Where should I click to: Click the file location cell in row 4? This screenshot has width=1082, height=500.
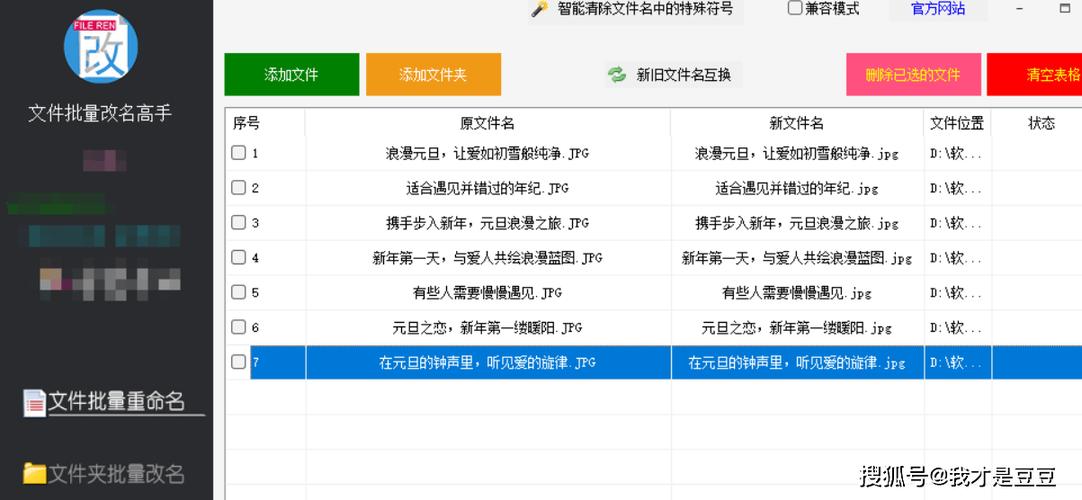tap(957, 257)
